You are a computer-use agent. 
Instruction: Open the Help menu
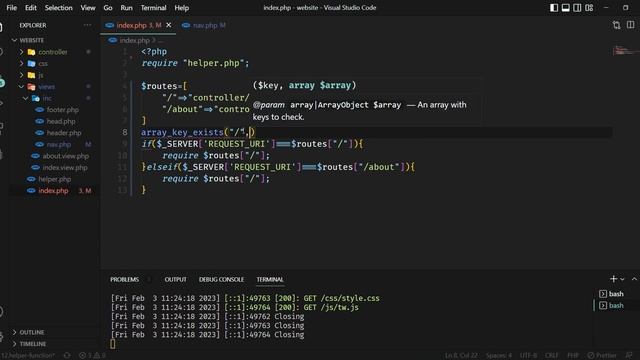182,8
